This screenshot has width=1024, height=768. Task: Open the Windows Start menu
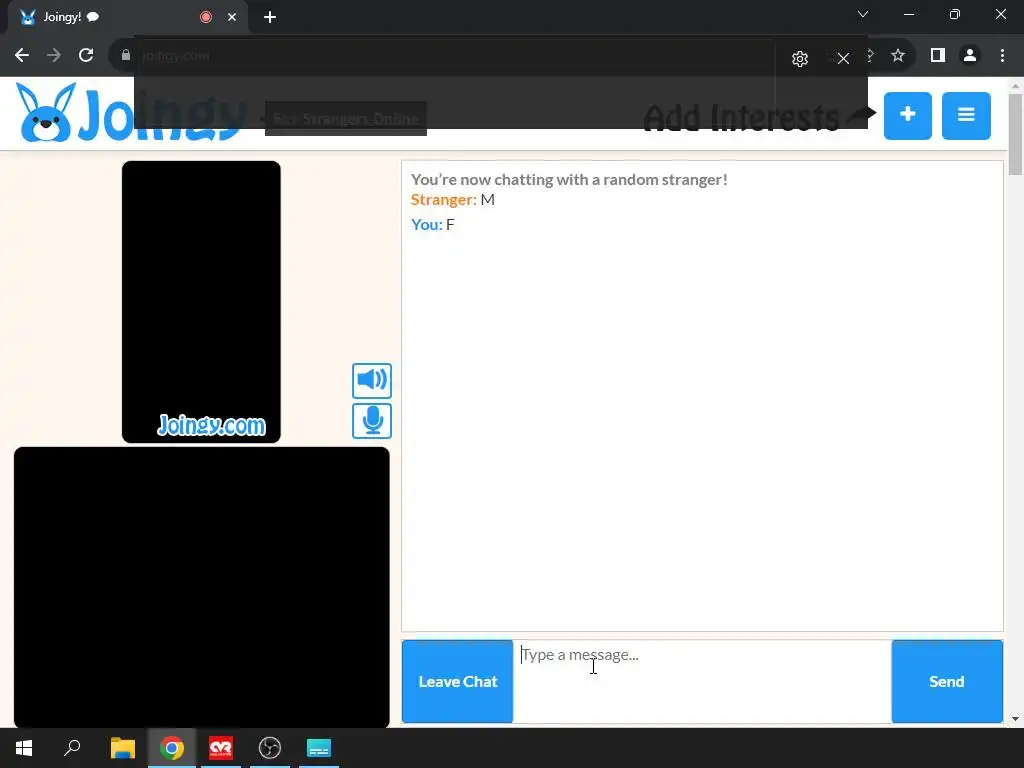[x=24, y=748]
